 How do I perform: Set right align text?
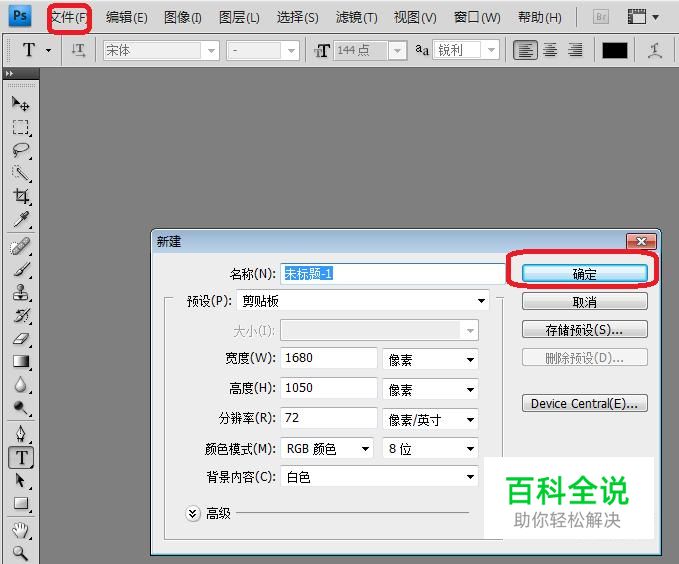575,50
